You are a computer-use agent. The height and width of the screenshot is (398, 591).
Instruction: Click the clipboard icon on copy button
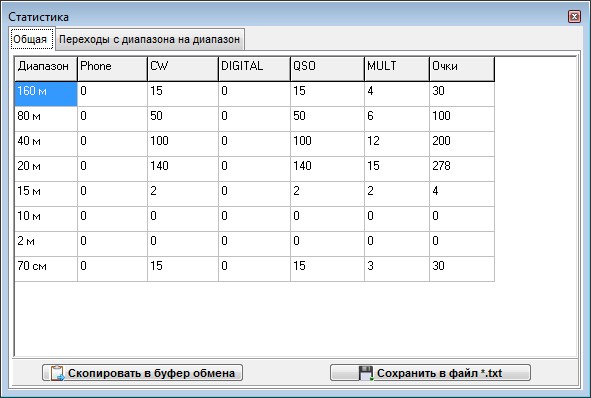(58, 373)
